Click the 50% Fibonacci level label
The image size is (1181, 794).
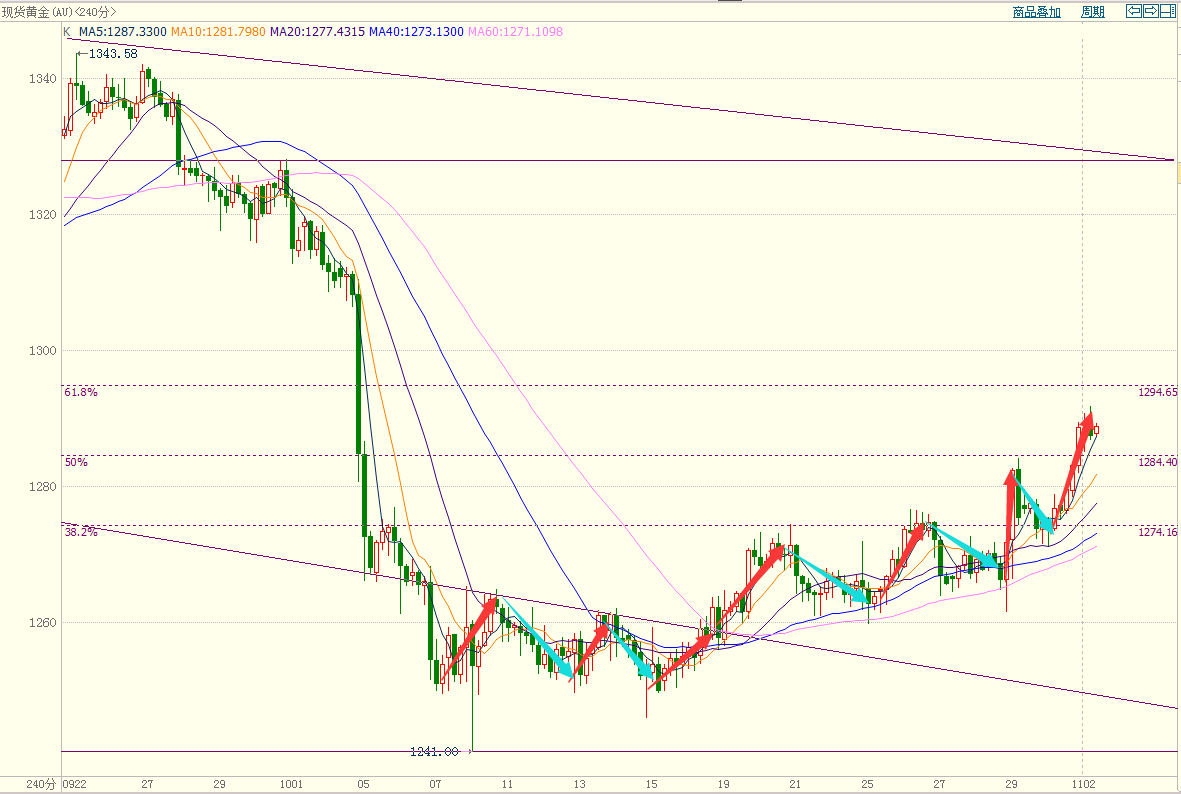click(x=76, y=462)
